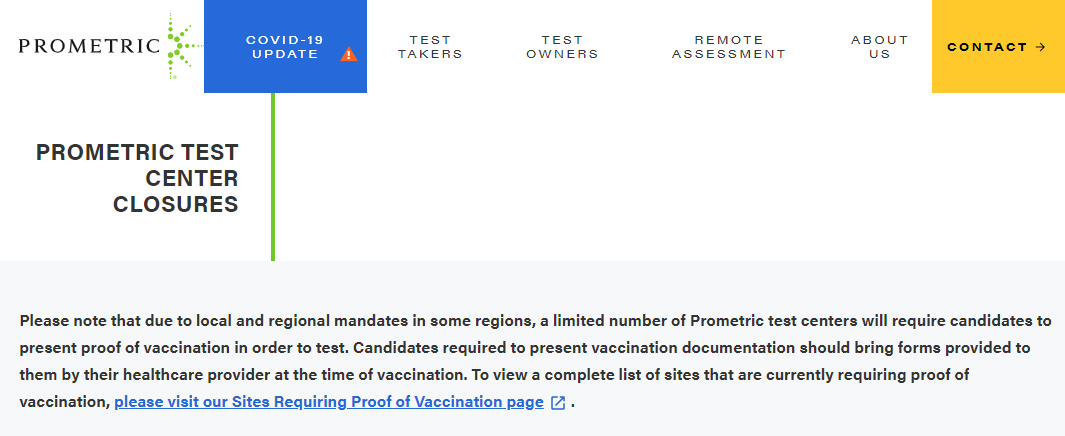The width and height of the screenshot is (1065, 436).
Task: Open the COVID-19 Update menu item
Action: click(x=285, y=47)
